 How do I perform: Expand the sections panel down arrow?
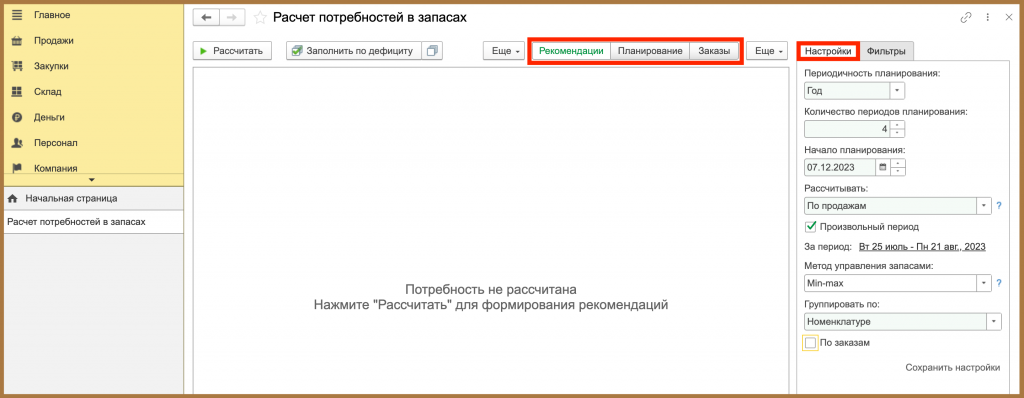pos(91,180)
